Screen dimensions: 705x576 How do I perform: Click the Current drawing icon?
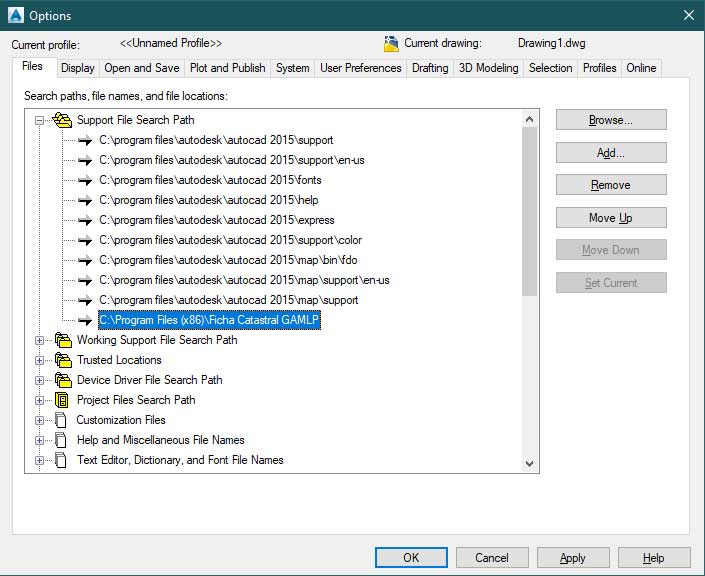pos(391,44)
